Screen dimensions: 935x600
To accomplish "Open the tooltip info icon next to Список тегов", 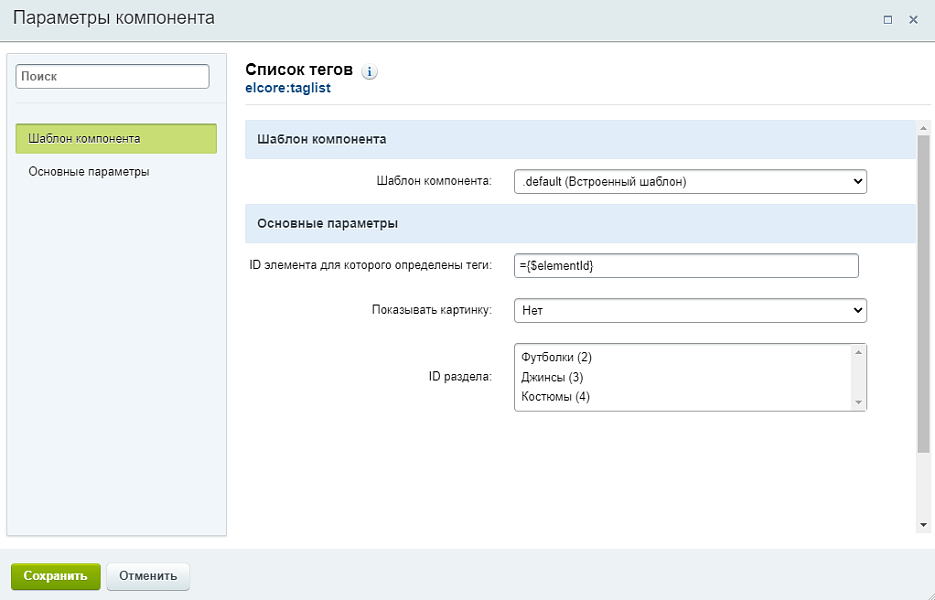I will [369, 70].
